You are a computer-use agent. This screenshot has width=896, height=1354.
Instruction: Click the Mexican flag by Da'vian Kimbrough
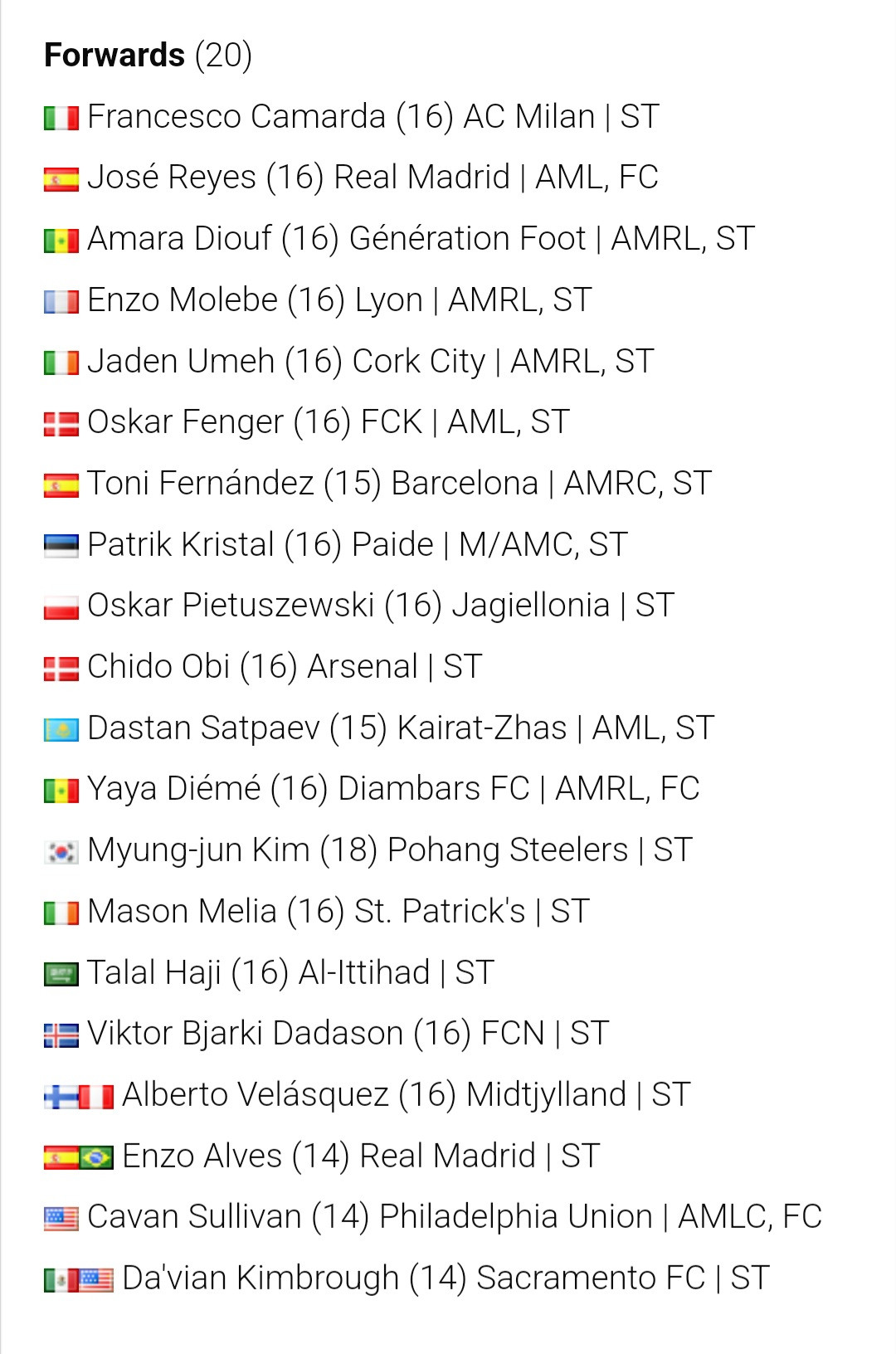tap(61, 1280)
